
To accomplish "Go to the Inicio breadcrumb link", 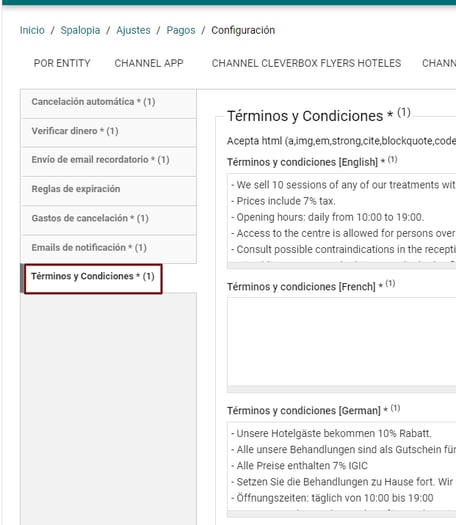I will tap(32, 30).
